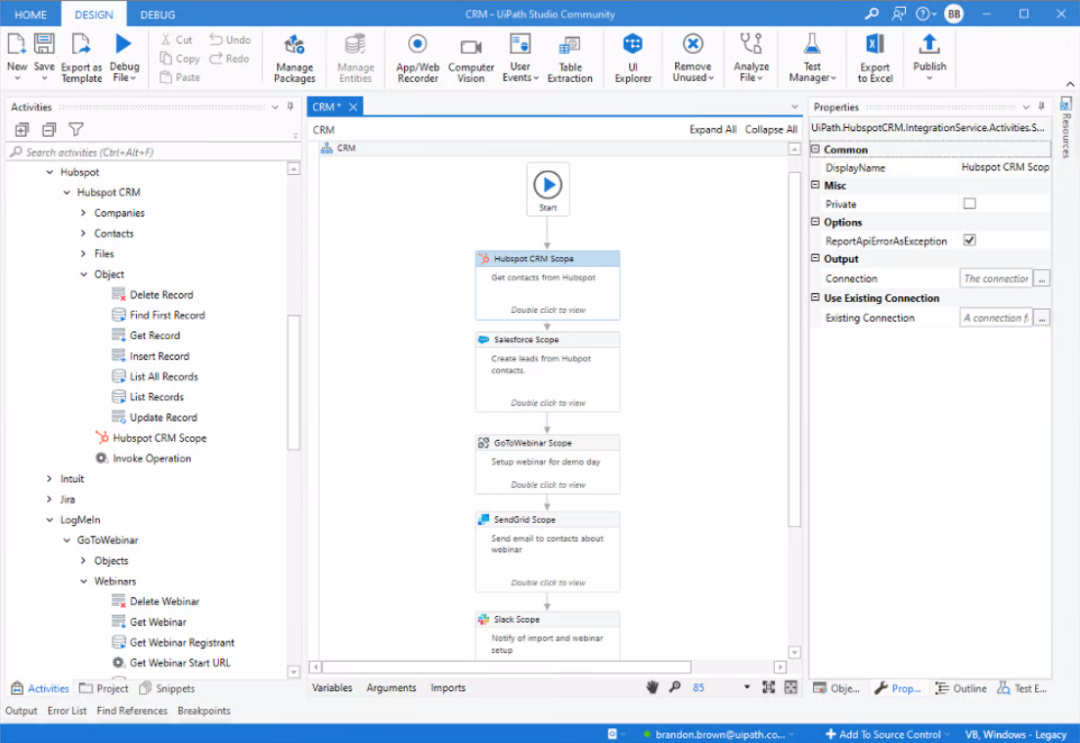
Task: Expand the Contacts tree node
Action: pos(83,233)
